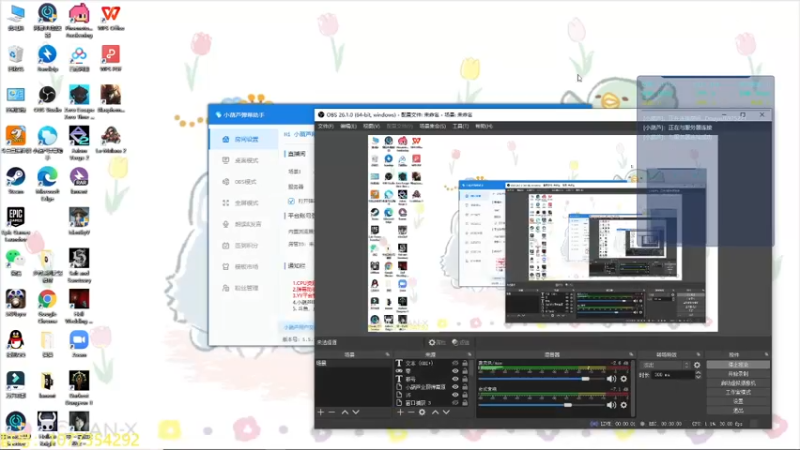Open the Zoom desktop shortcut

tap(79, 344)
